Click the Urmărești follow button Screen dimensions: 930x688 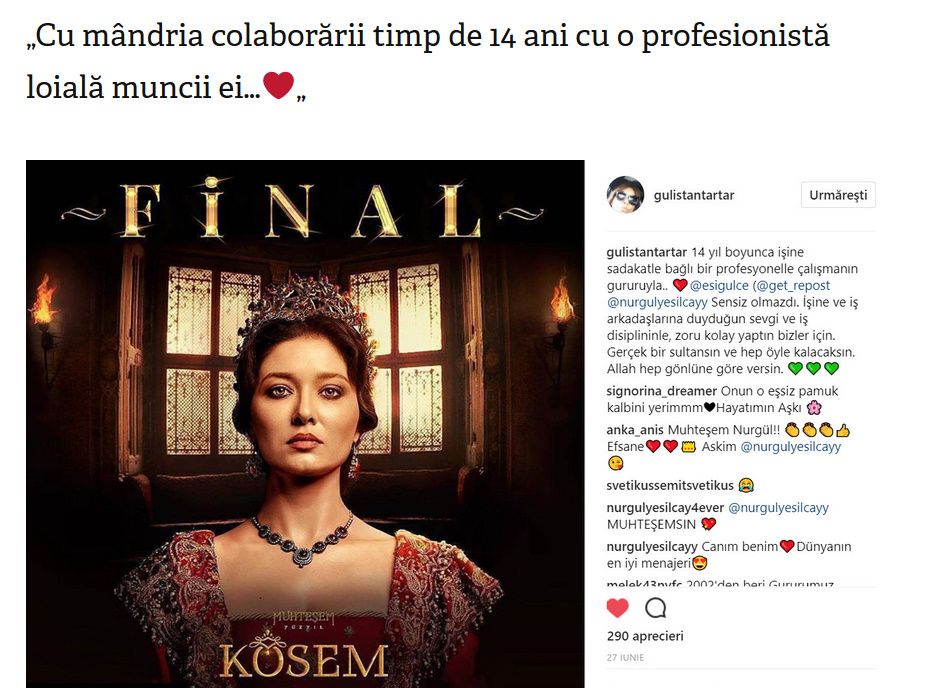click(838, 195)
